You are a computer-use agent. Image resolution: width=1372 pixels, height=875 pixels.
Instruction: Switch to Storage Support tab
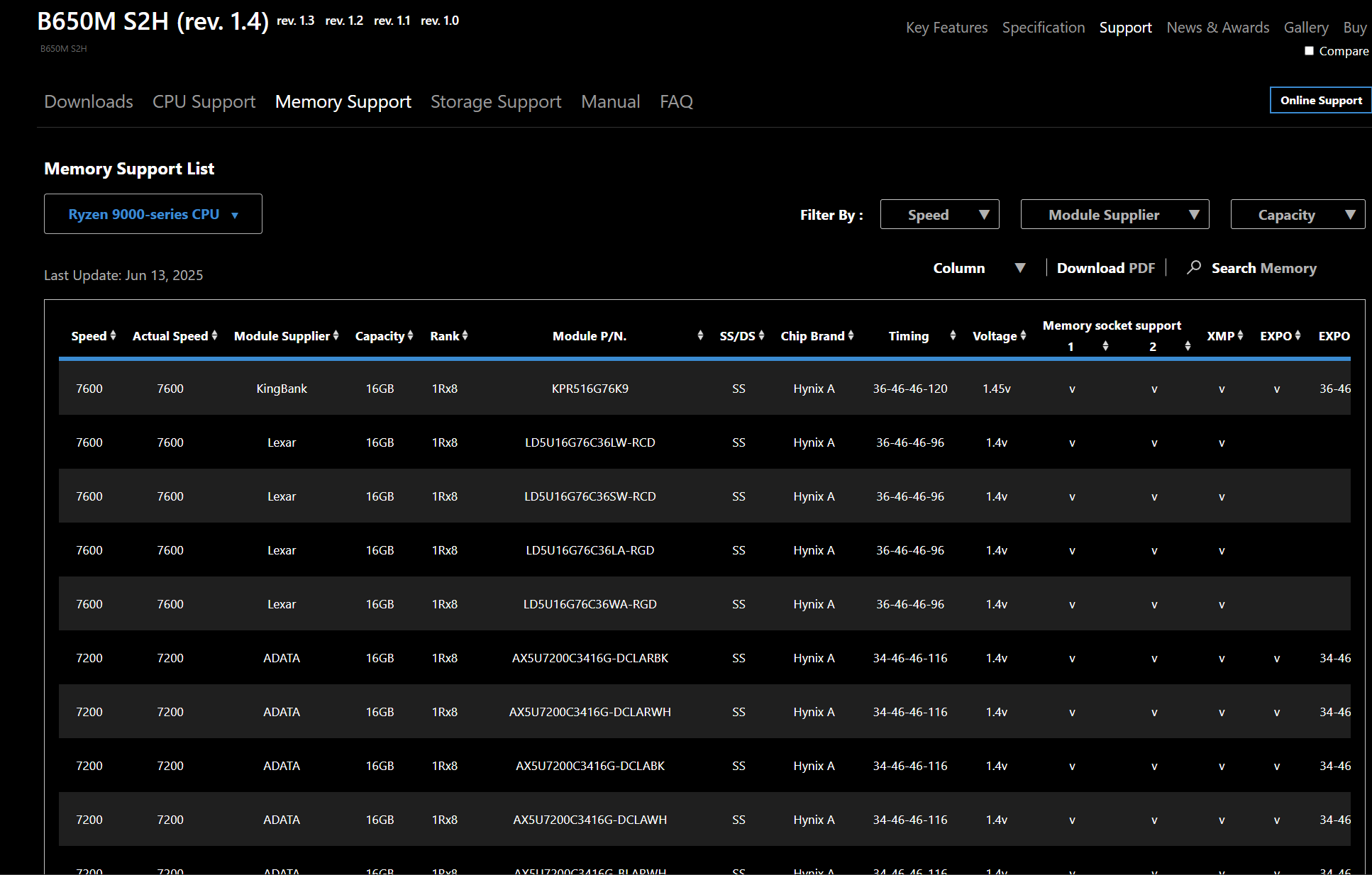496,101
